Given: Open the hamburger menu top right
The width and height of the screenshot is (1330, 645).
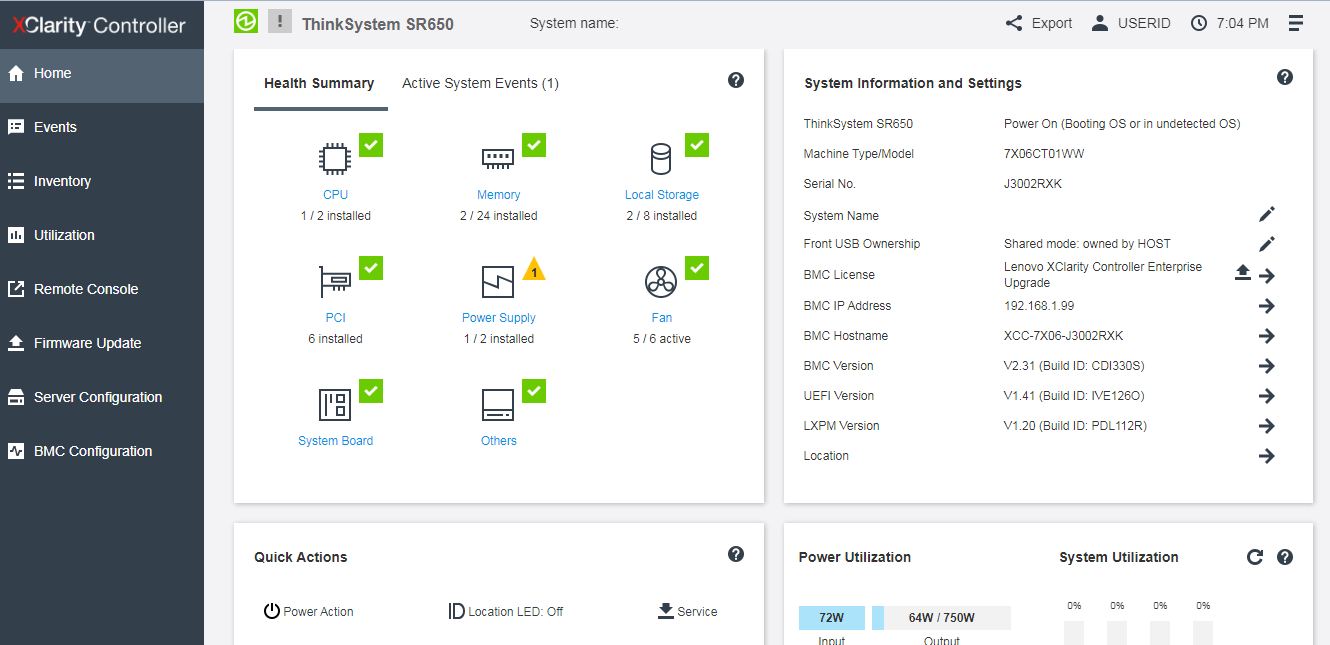Looking at the screenshot, I should [1295, 22].
